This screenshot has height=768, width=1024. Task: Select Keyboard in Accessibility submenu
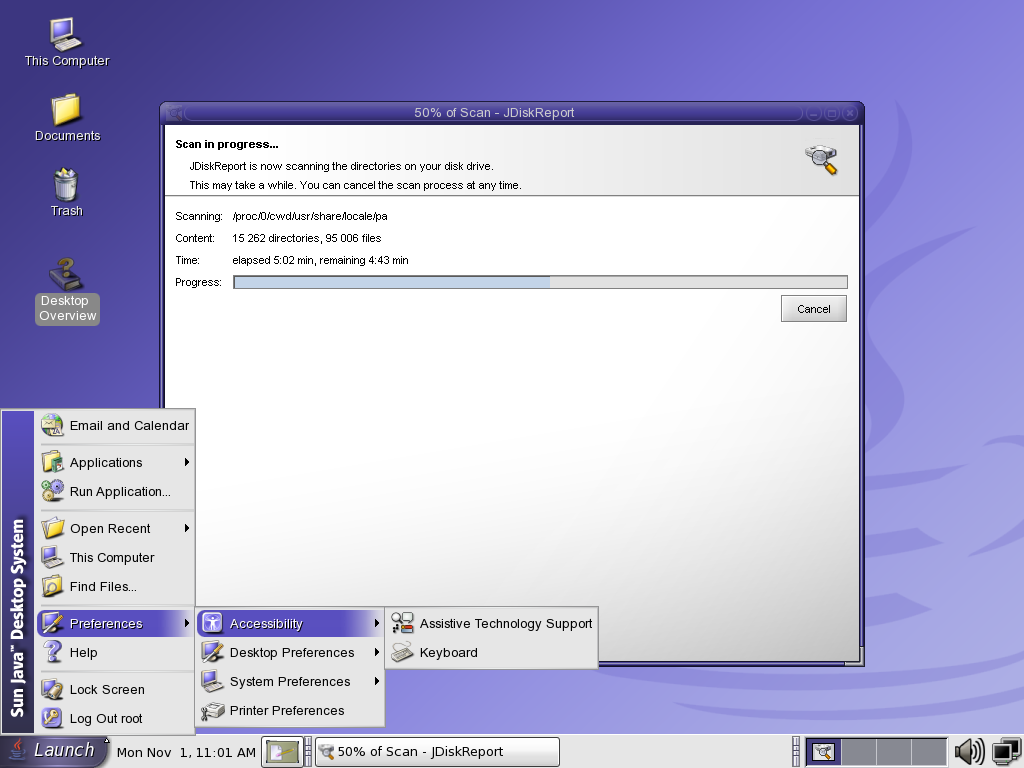click(491, 652)
